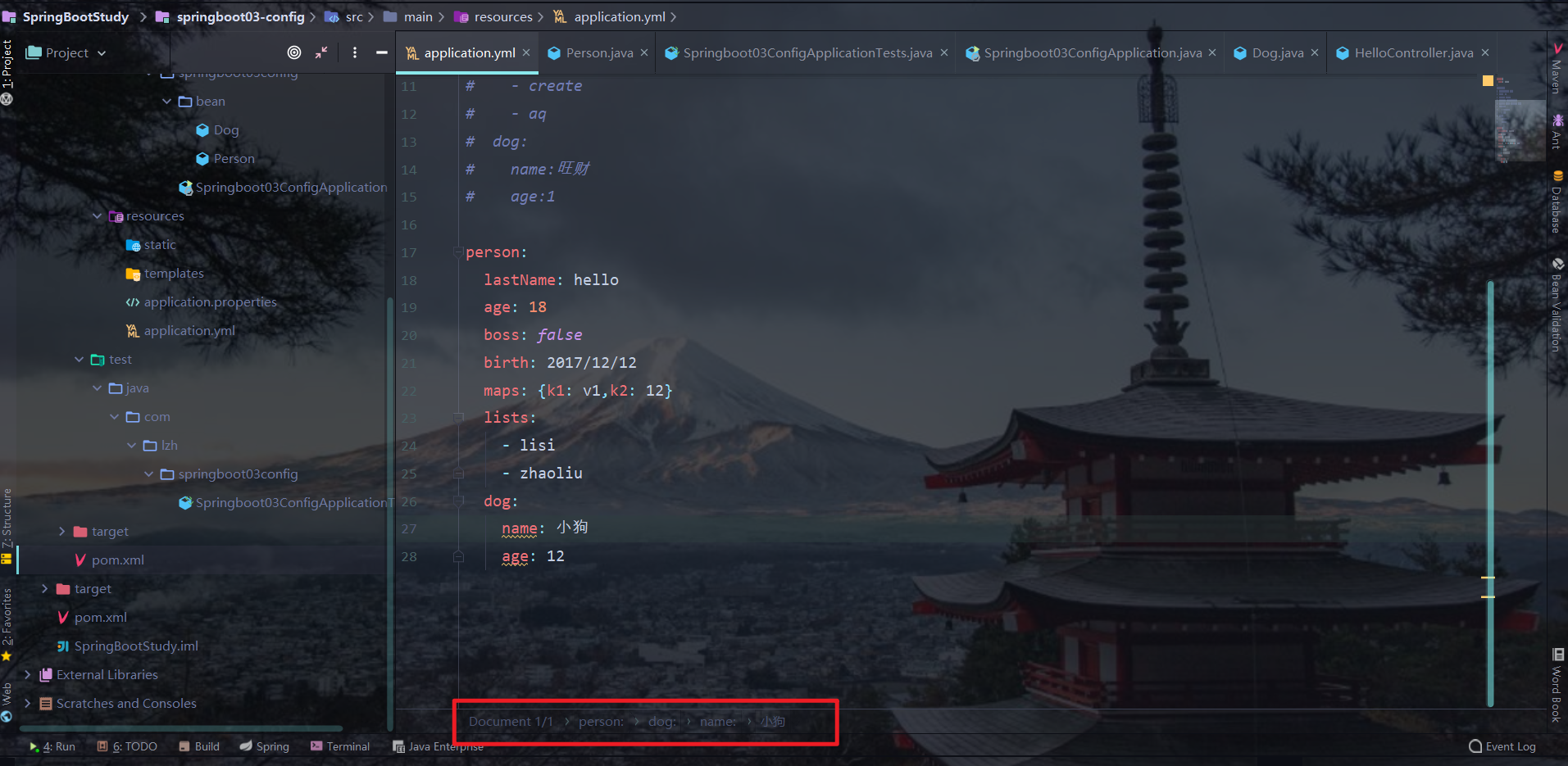Click the locate/select opened file target icon
1568x766 pixels.
[x=294, y=52]
